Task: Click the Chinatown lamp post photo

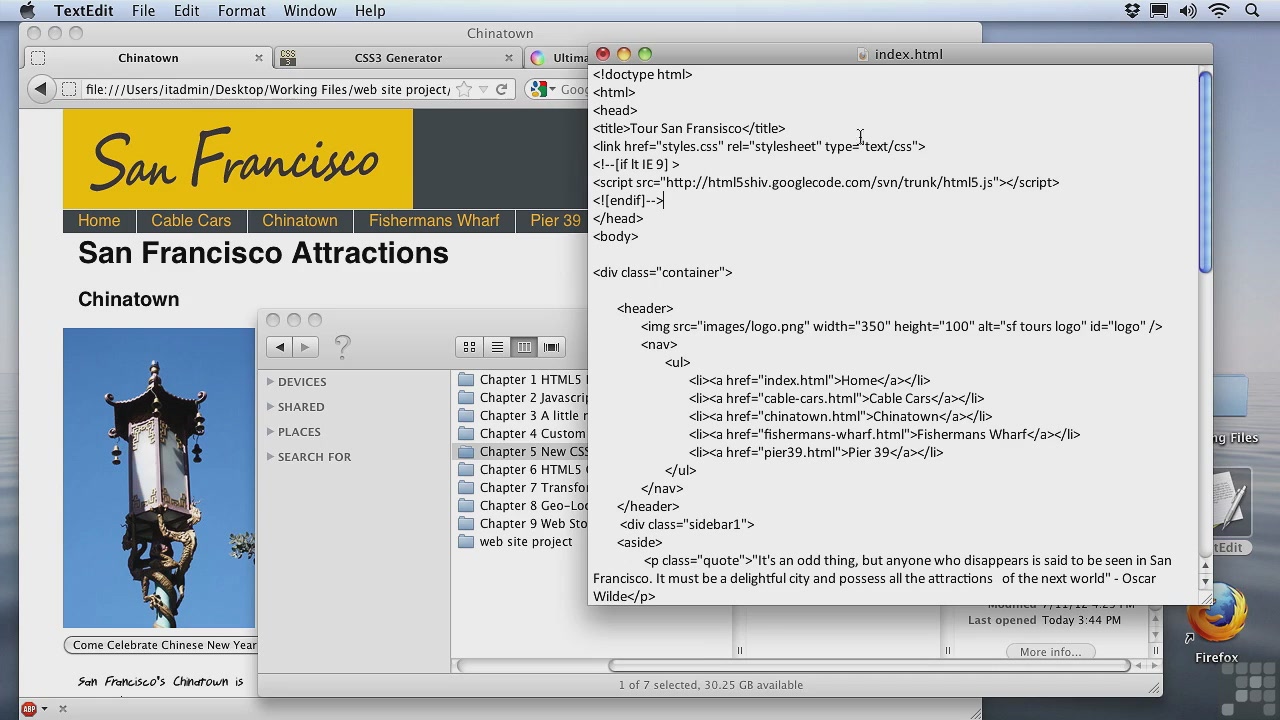Action: 159,478
